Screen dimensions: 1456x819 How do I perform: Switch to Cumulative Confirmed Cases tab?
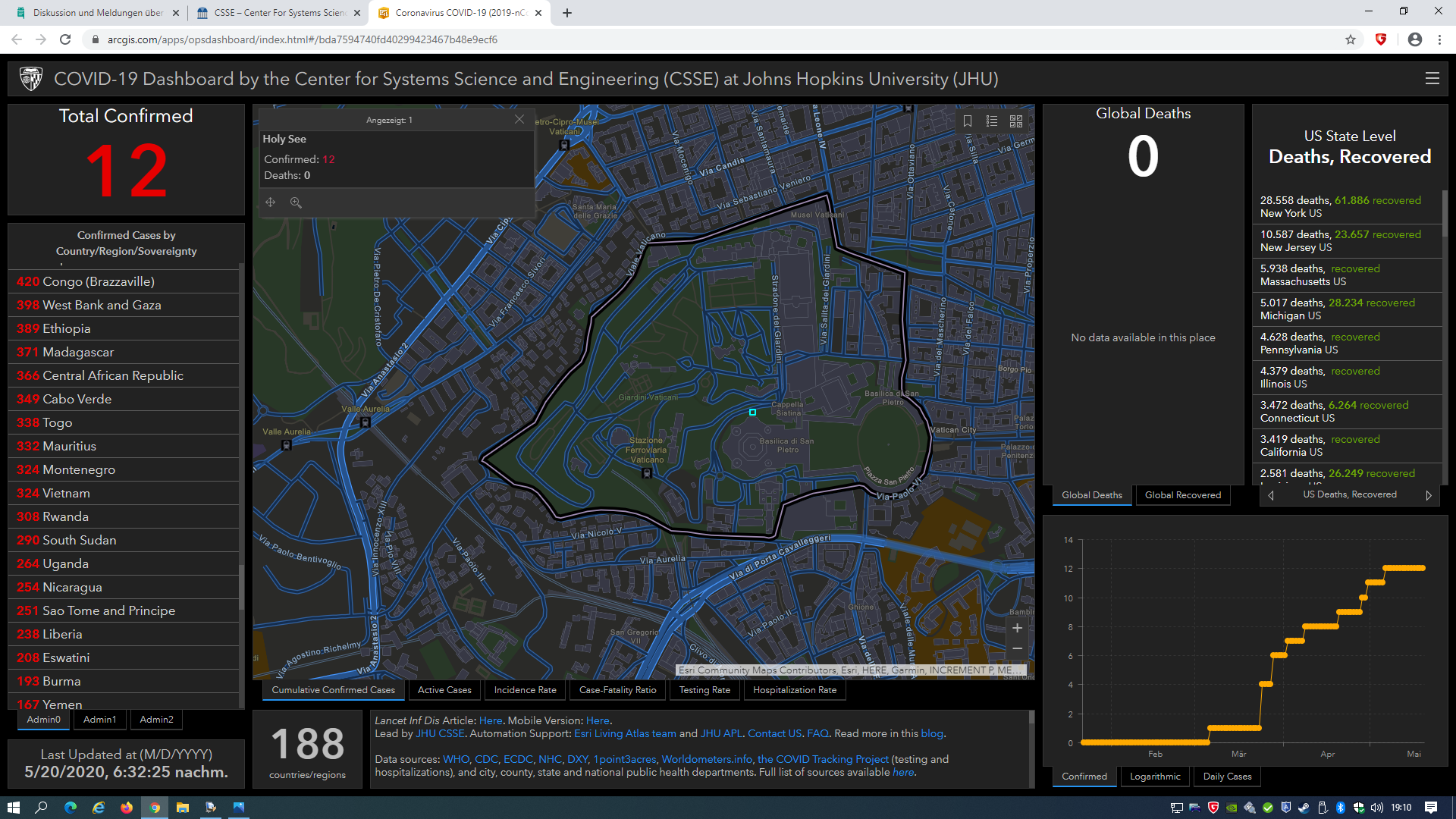pyautogui.click(x=333, y=690)
